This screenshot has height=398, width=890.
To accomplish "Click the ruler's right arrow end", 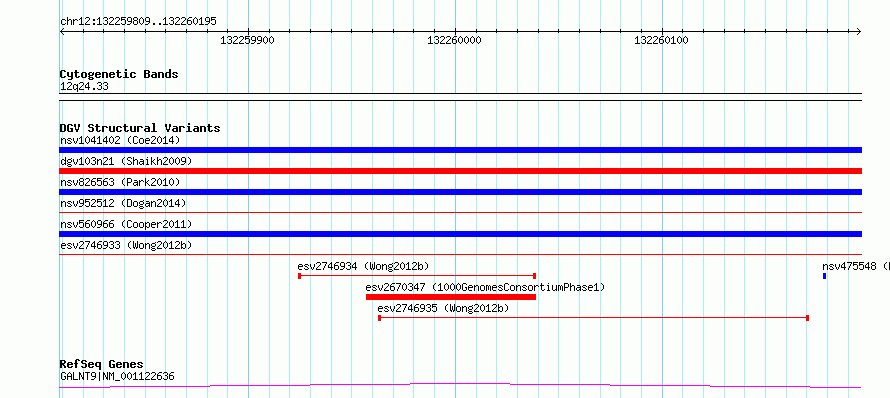I will pyautogui.click(x=859, y=31).
